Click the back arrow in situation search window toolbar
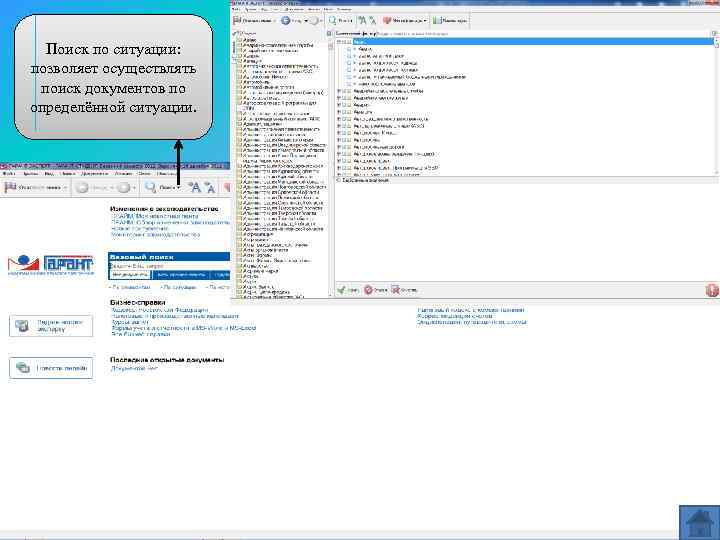Image resolution: width=720 pixels, height=540 pixels. point(286,20)
